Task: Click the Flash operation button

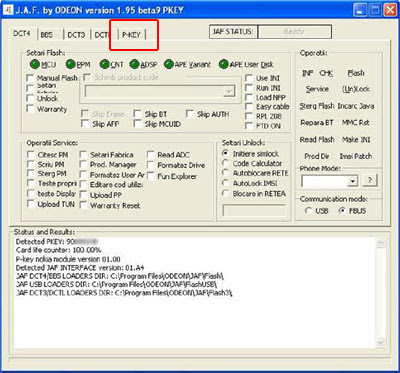Action: click(x=356, y=73)
